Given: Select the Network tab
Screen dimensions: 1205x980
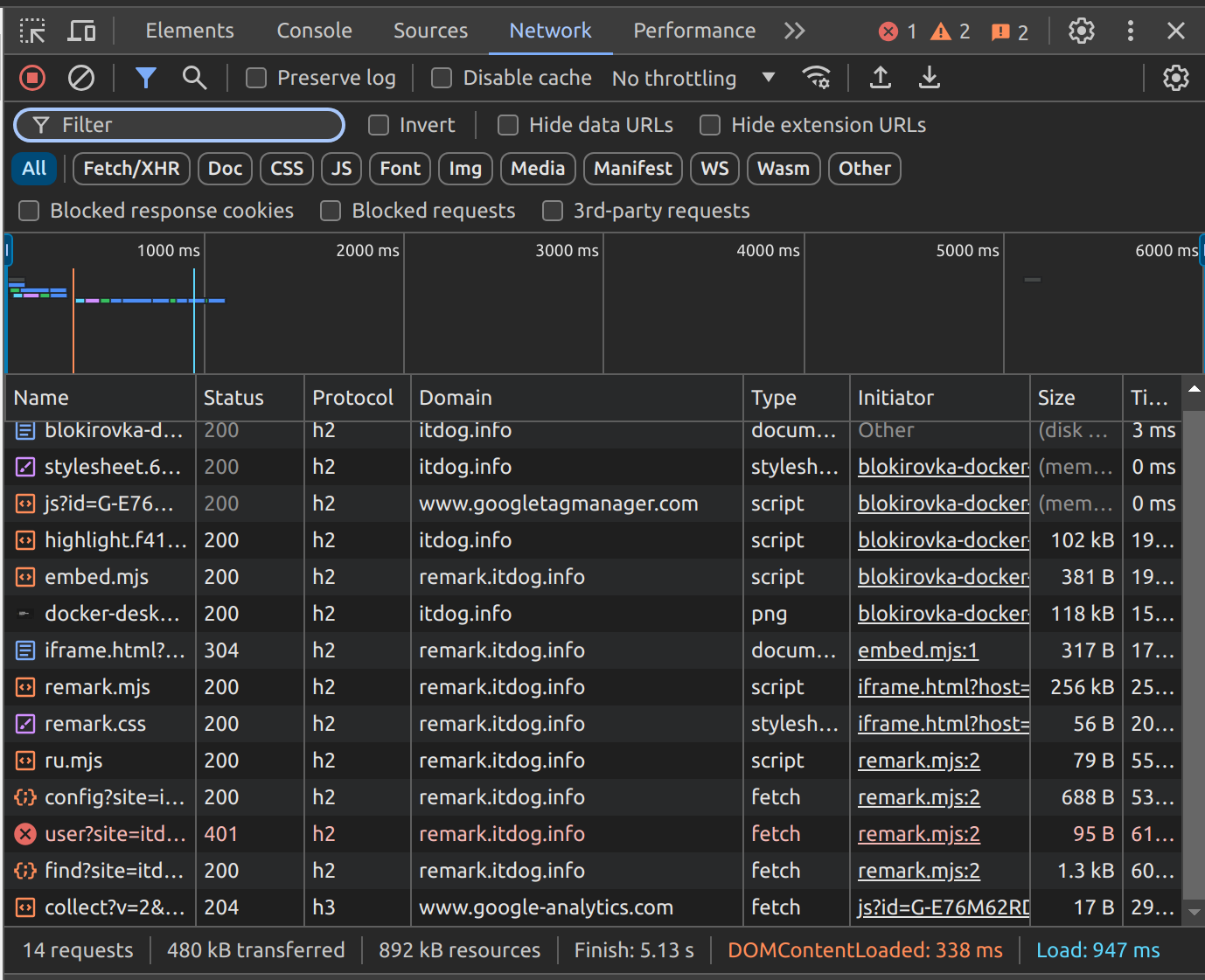Looking at the screenshot, I should point(550,31).
